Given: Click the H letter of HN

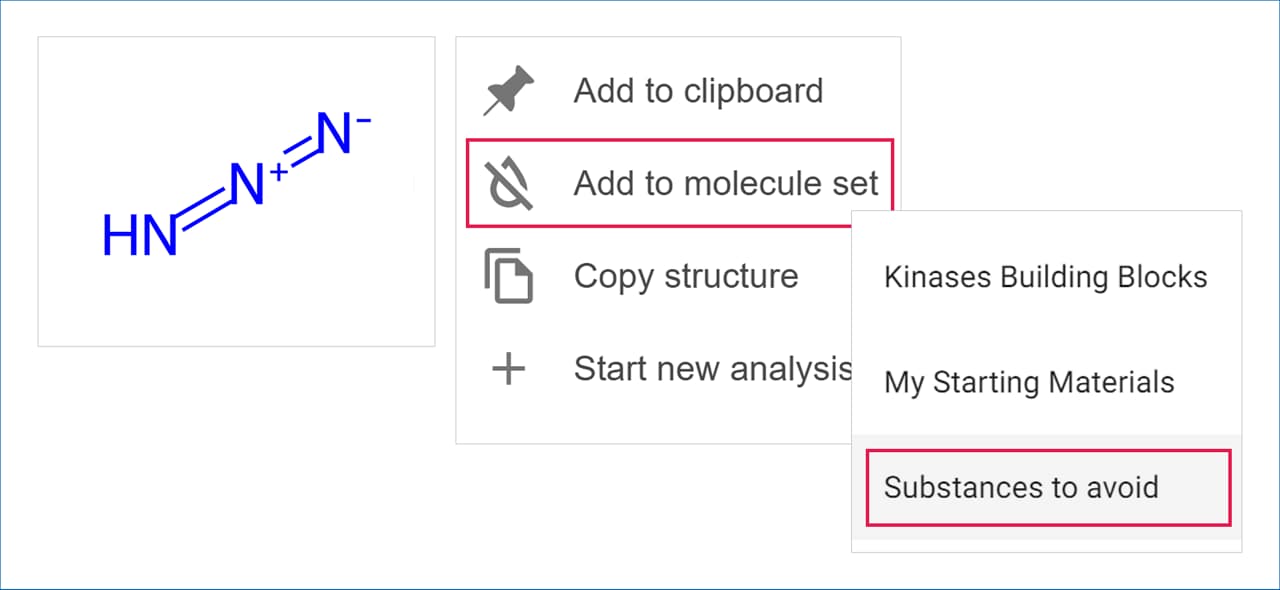Looking at the screenshot, I should pyautogui.click(x=119, y=237).
